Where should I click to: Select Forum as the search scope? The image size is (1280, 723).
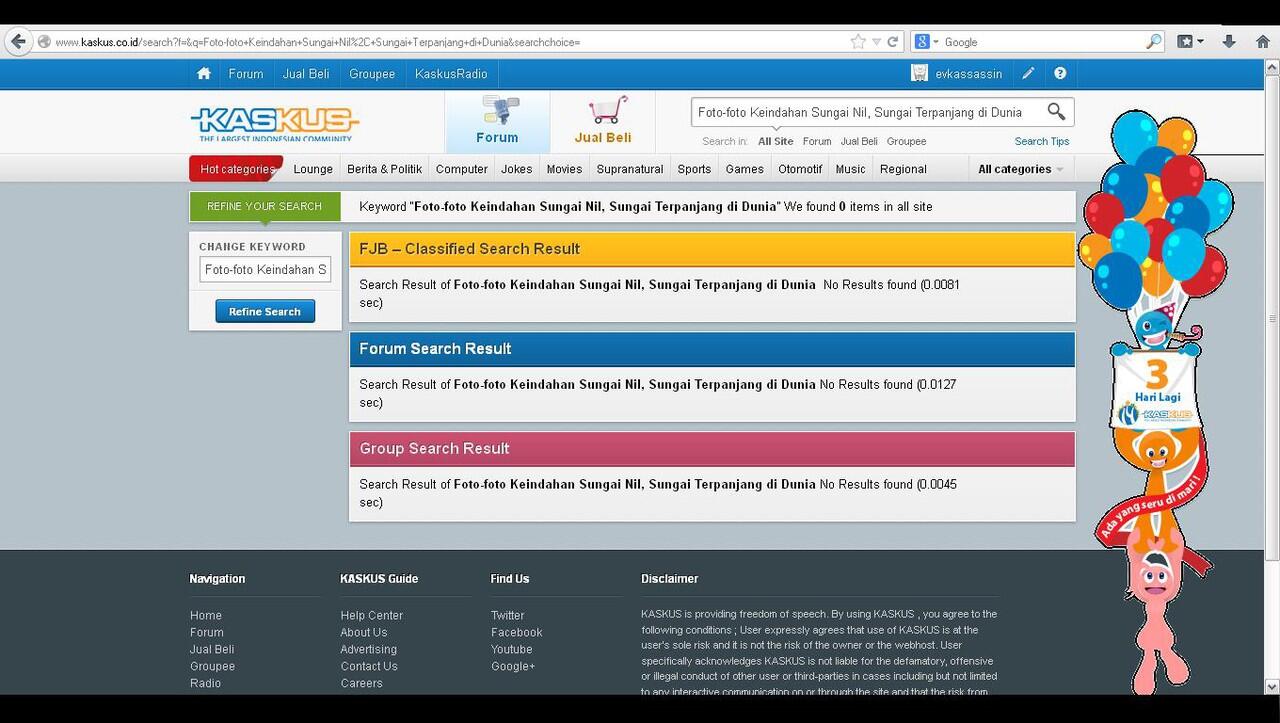point(817,142)
